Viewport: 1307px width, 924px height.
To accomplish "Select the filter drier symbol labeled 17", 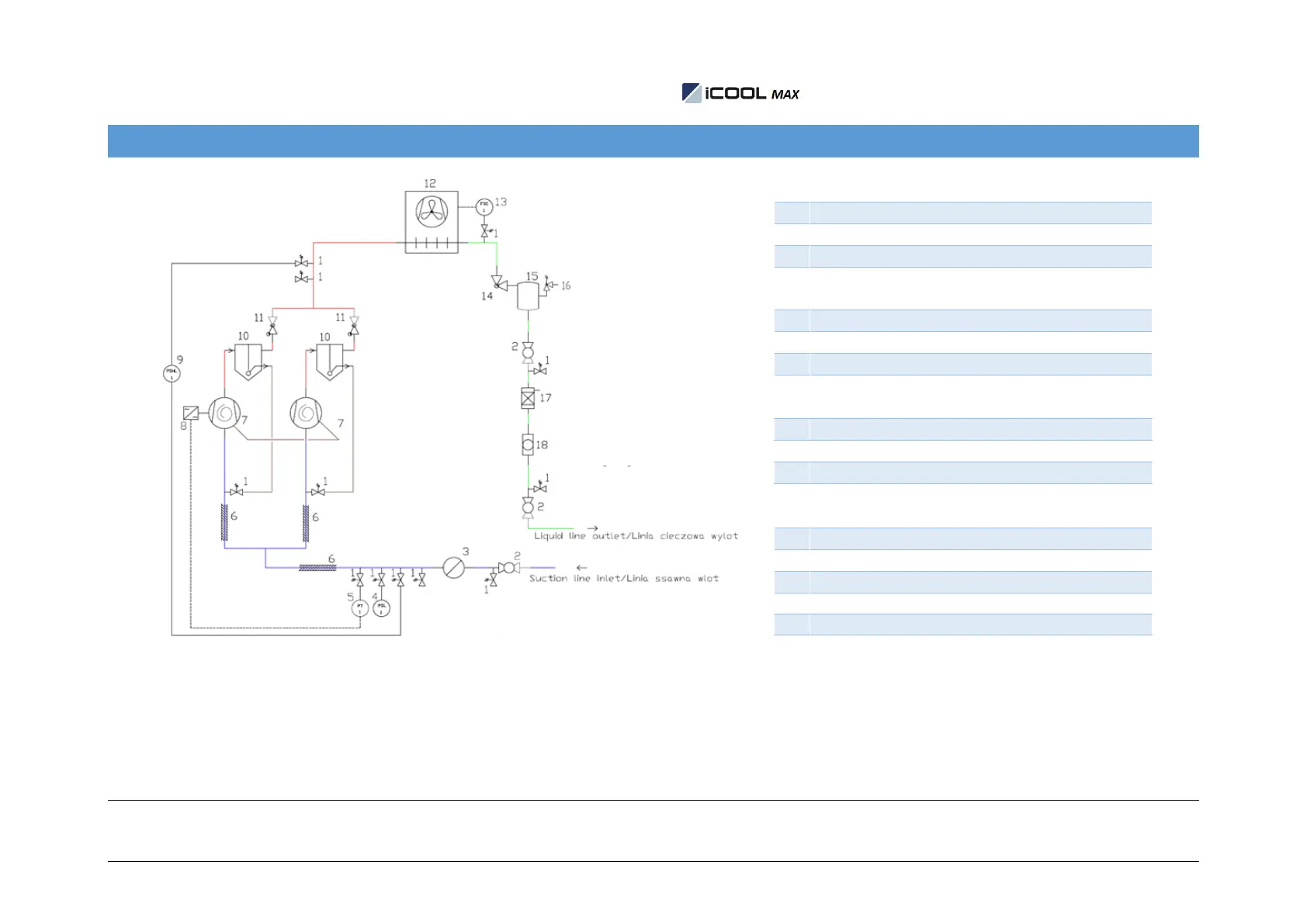I will click(x=528, y=398).
